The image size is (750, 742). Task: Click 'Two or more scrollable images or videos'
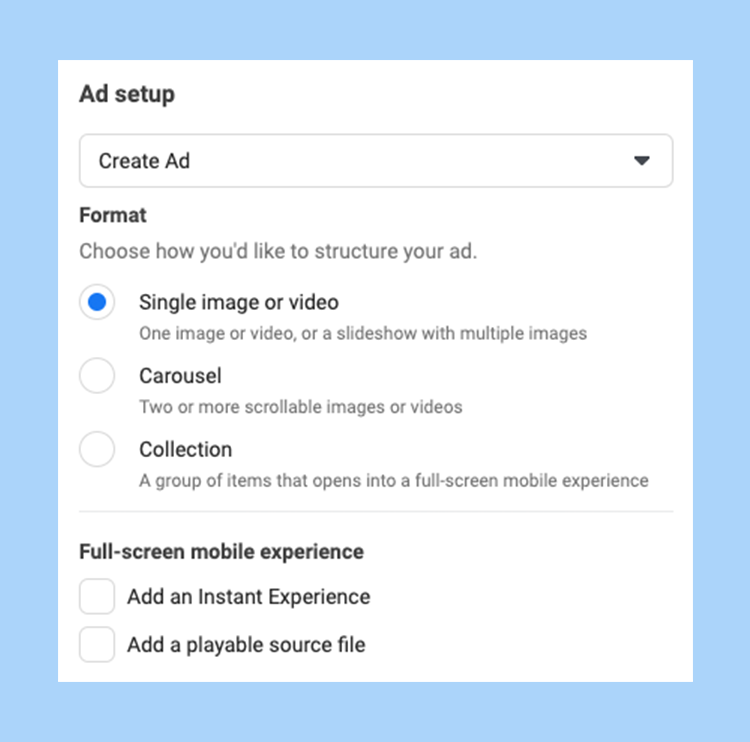(301, 407)
